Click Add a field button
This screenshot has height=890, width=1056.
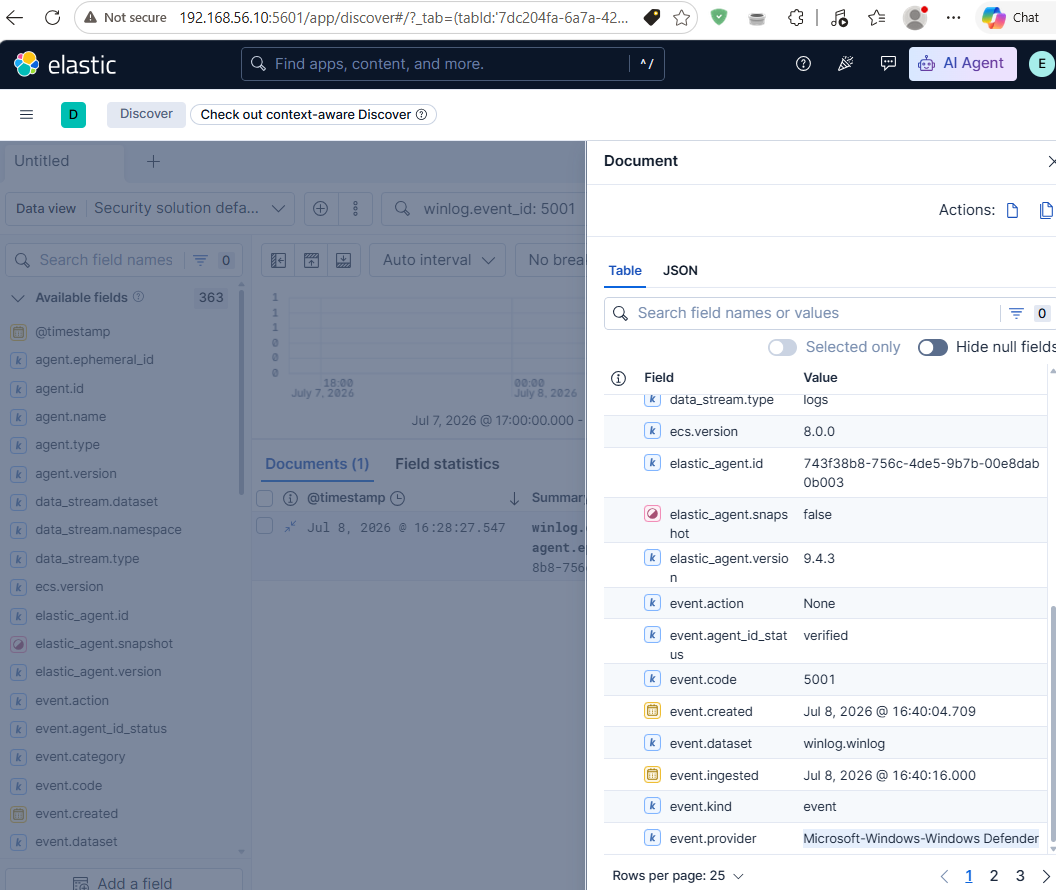point(124,883)
